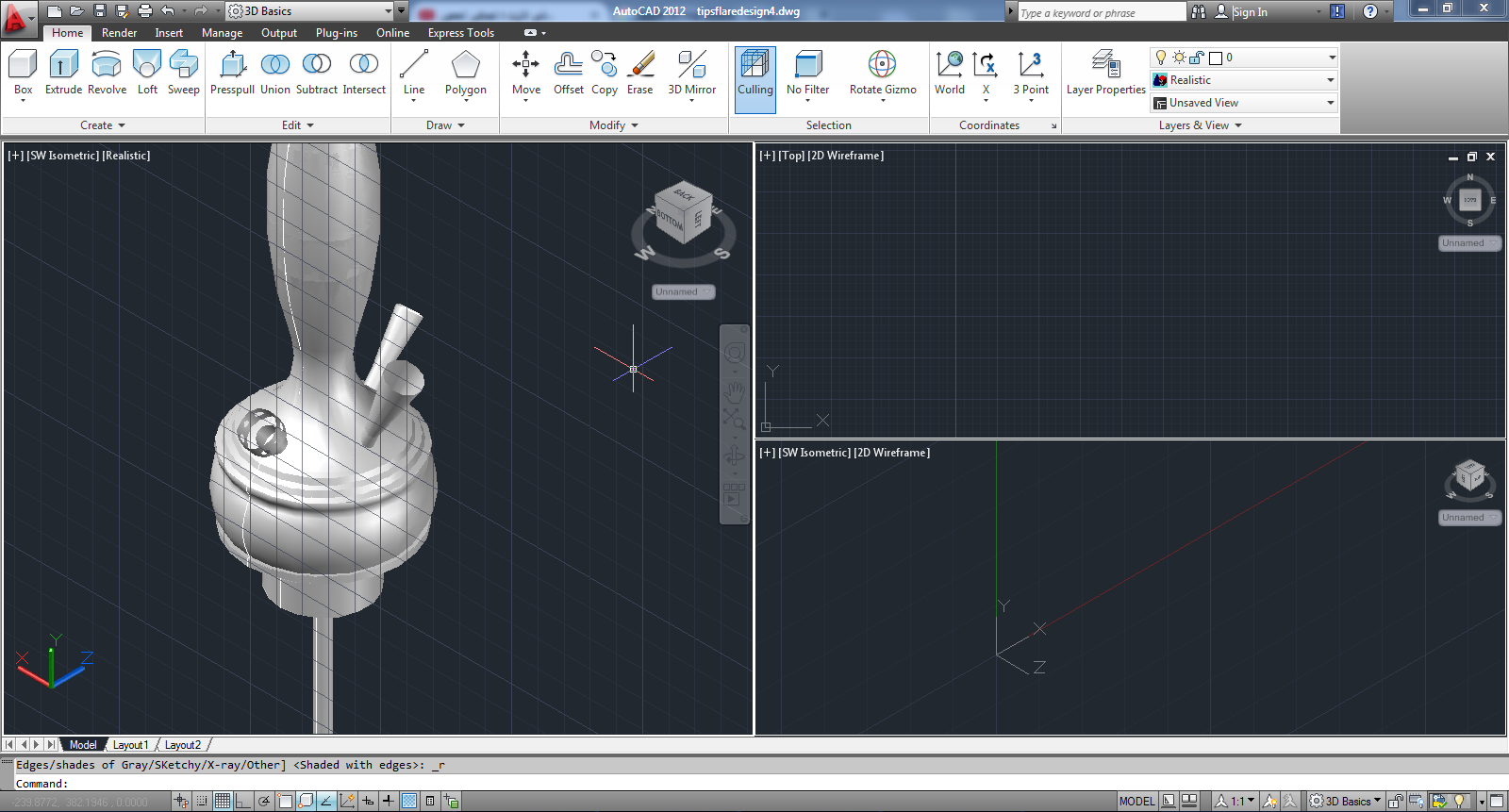Select the Loft tool

[147, 74]
